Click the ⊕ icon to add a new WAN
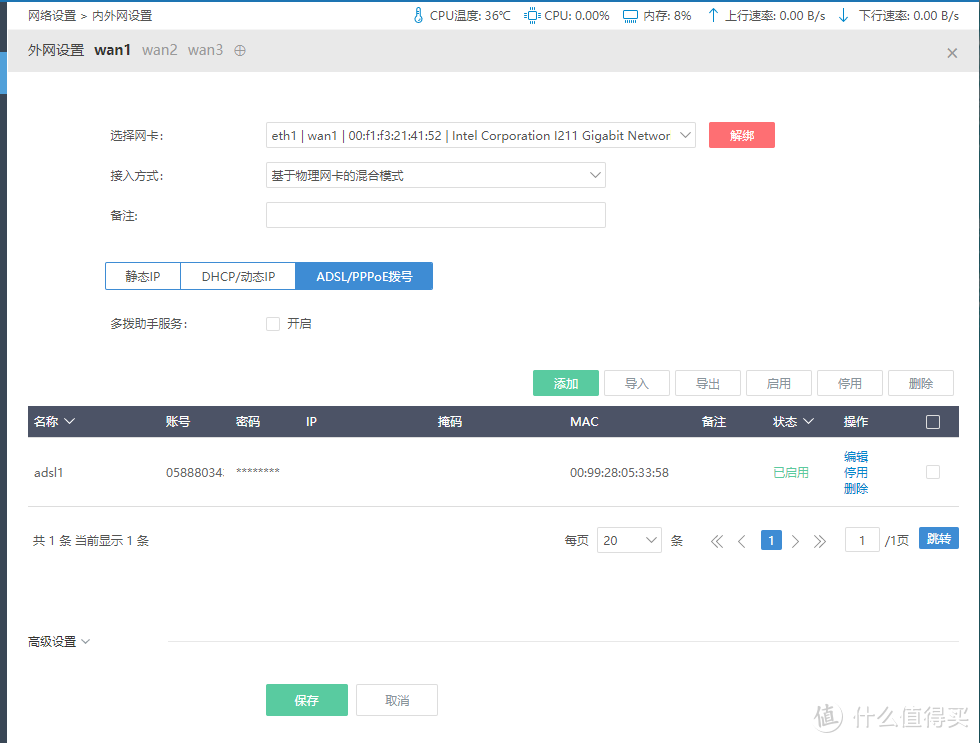The height and width of the screenshot is (743, 980). (x=239, y=48)
